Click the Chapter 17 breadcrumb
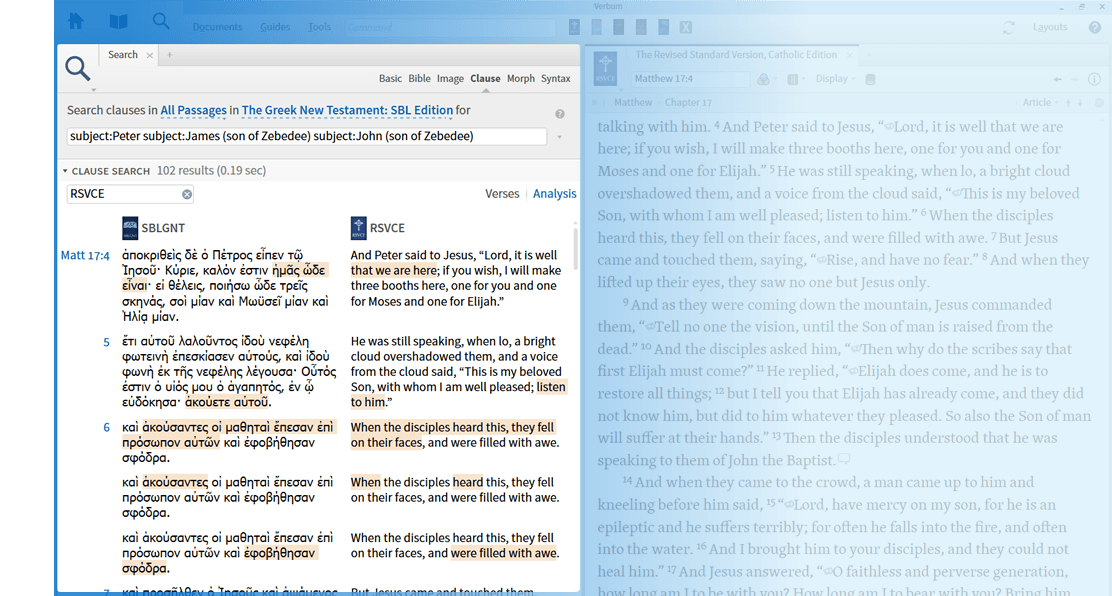This screenshot has width=1112, height=596. click(688, 102)
